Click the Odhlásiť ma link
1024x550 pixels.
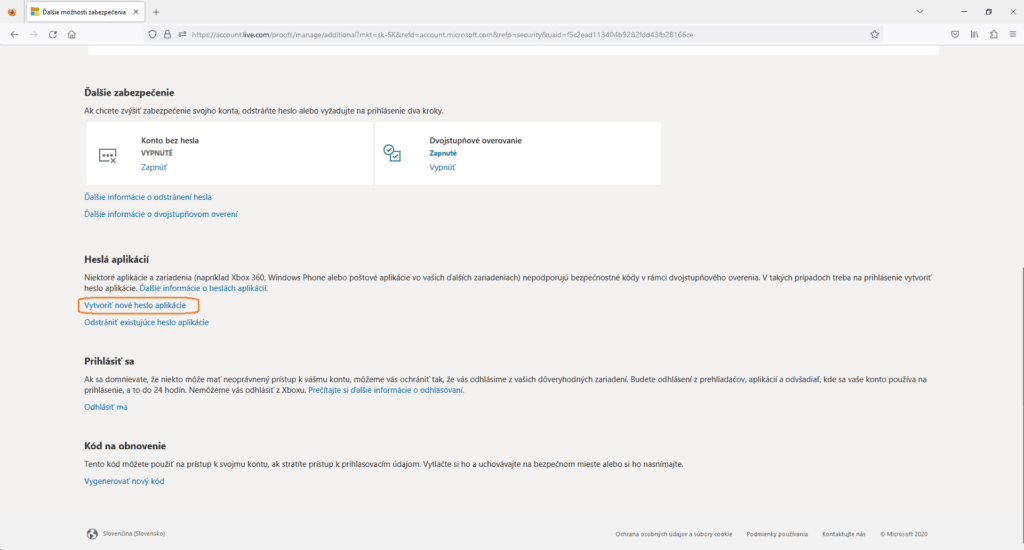[x=106, y=407]
